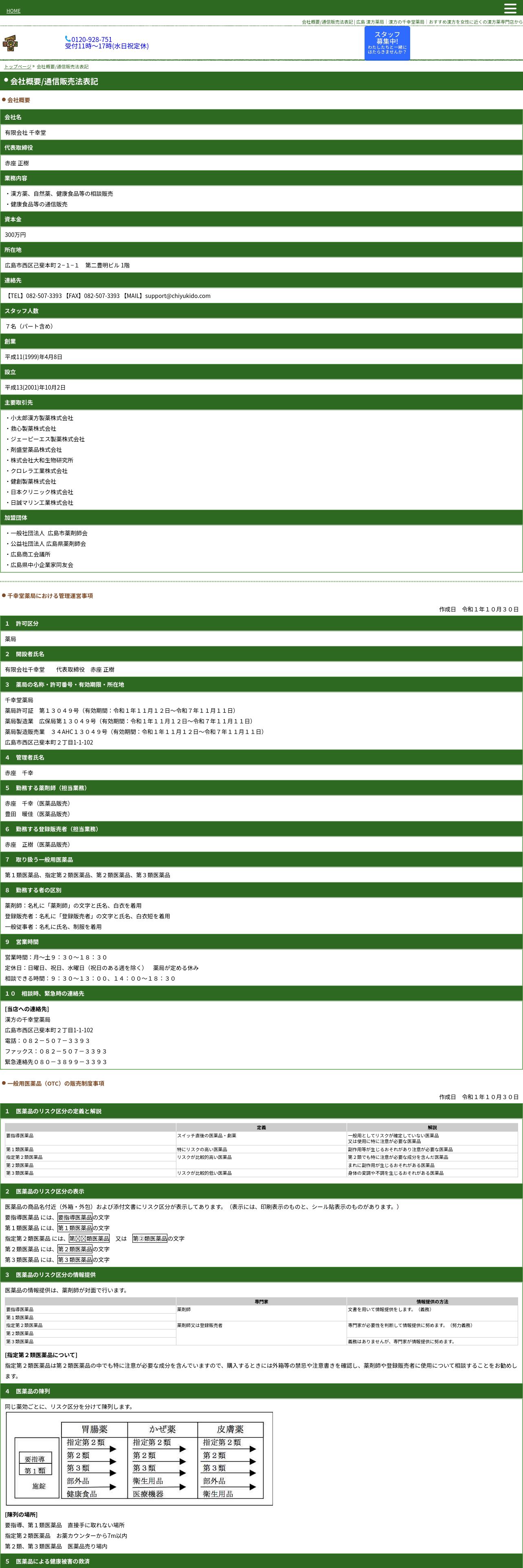Click the 薬局許可証 第１３０４９号 line
523x1568 pixels.
point(121,710)
